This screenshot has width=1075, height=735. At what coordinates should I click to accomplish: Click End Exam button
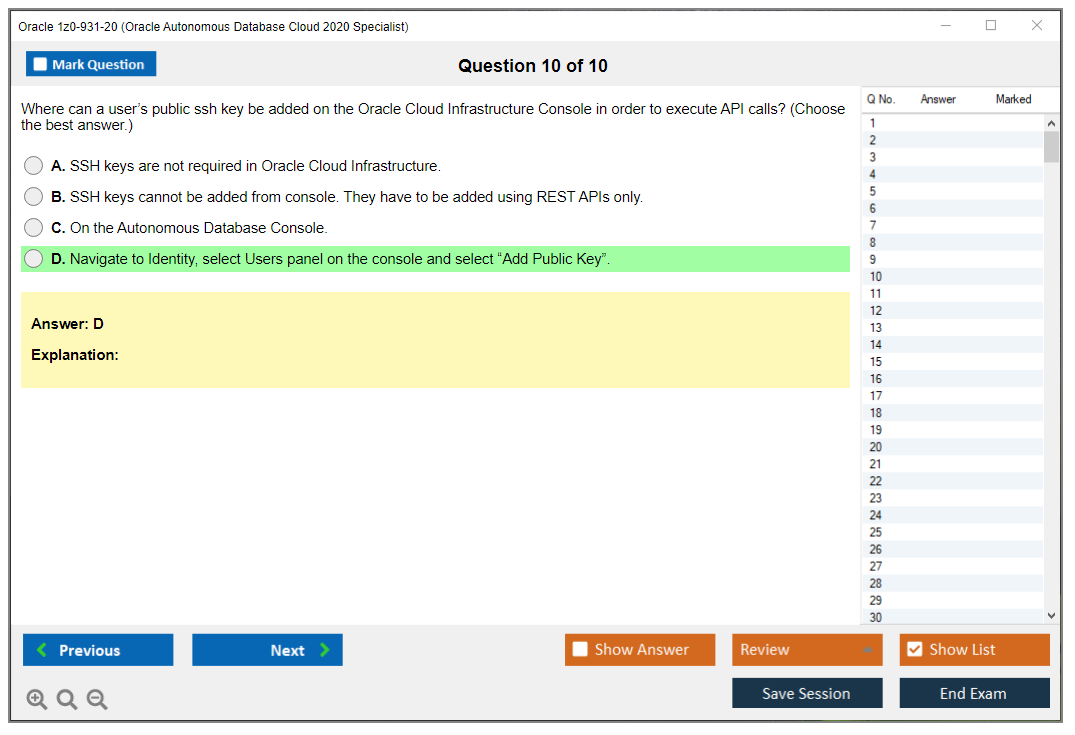tap(973, 693)
